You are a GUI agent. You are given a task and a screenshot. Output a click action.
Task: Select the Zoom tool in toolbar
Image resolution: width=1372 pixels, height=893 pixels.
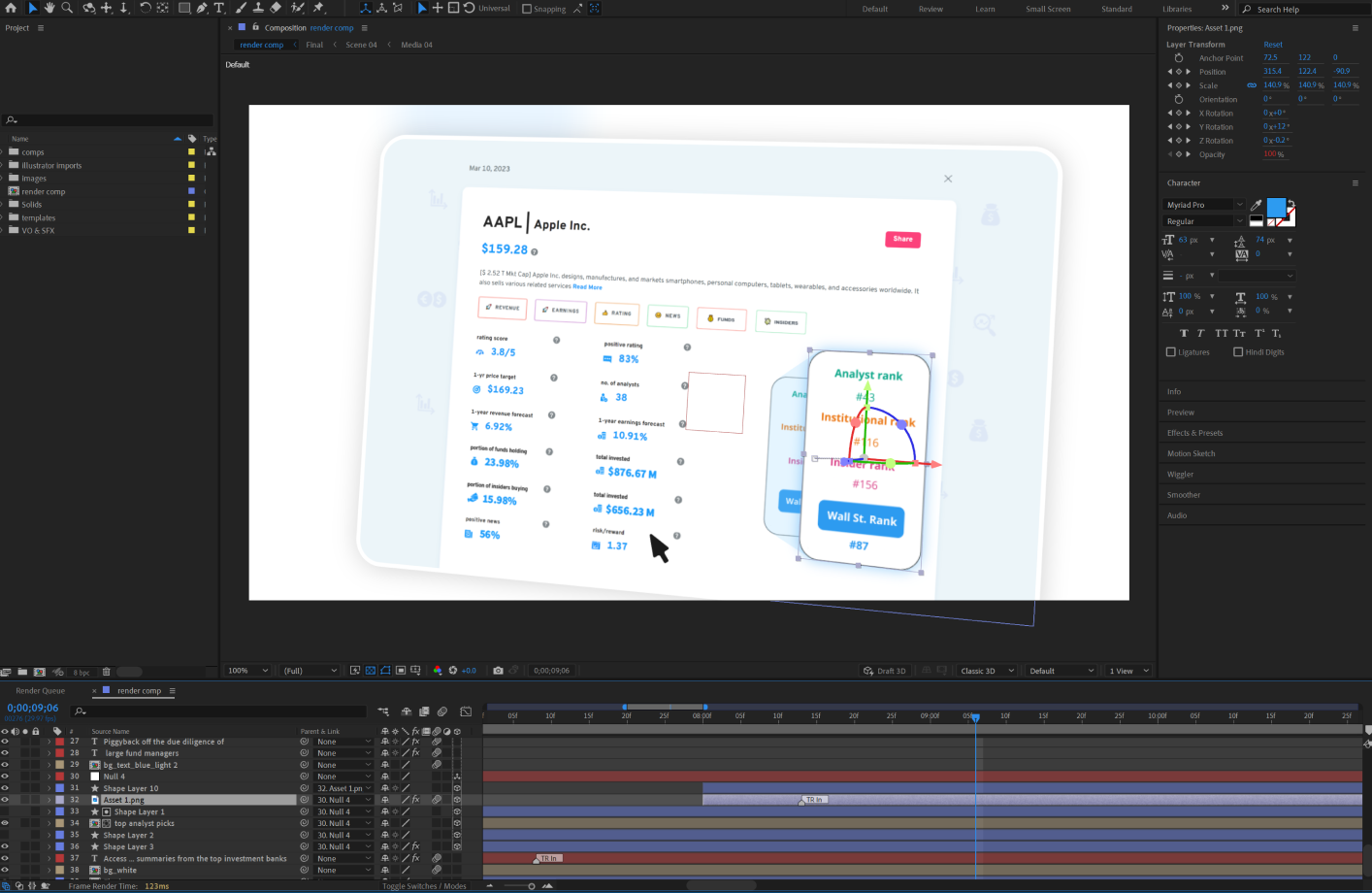click(67, 8)
